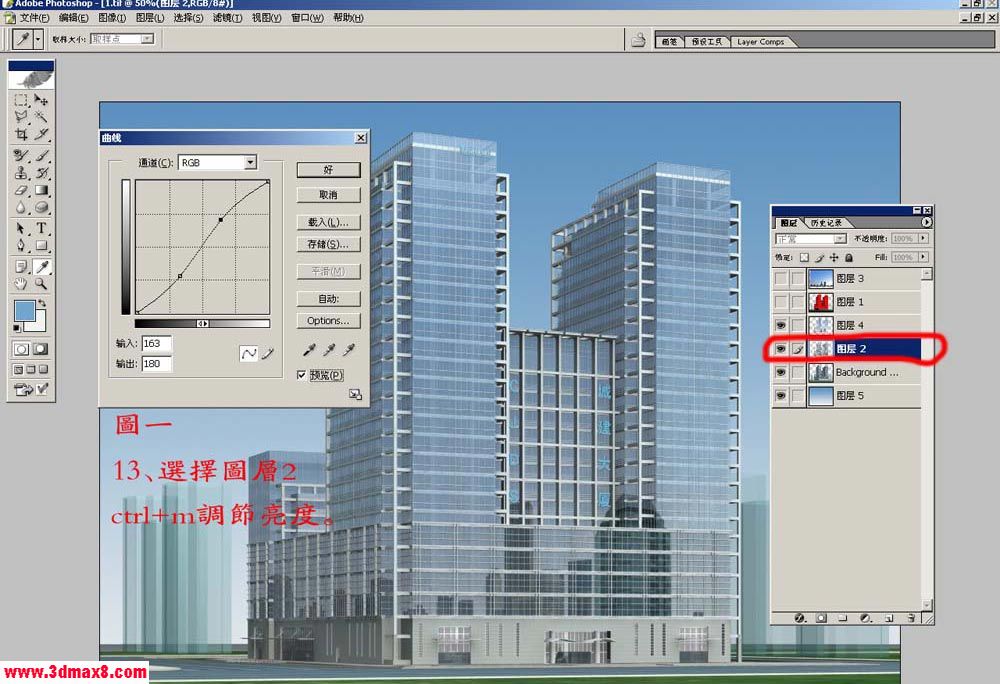Click the 载入(L)... button

tap(328, 222)
